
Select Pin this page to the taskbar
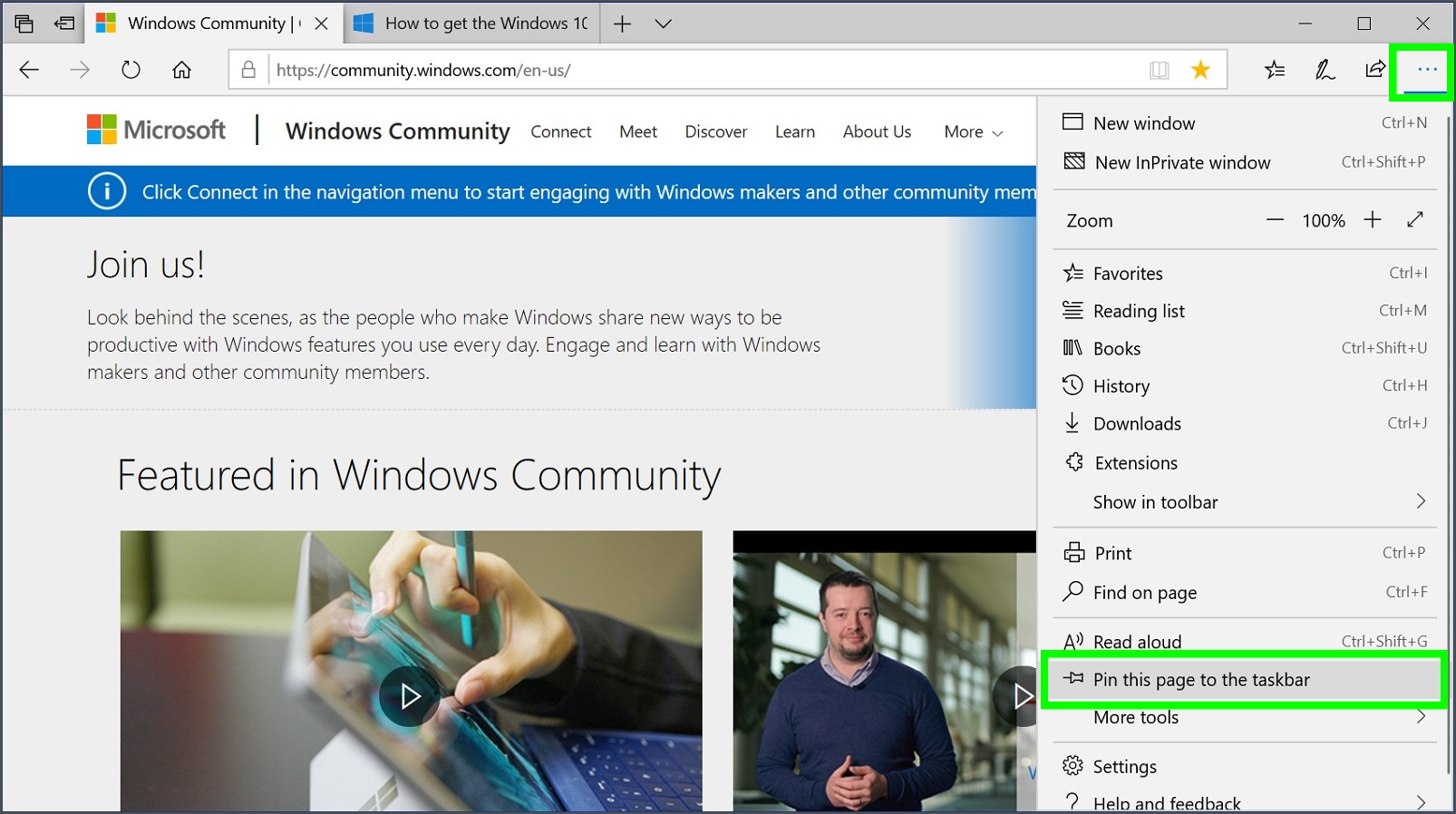(1243, 679)
